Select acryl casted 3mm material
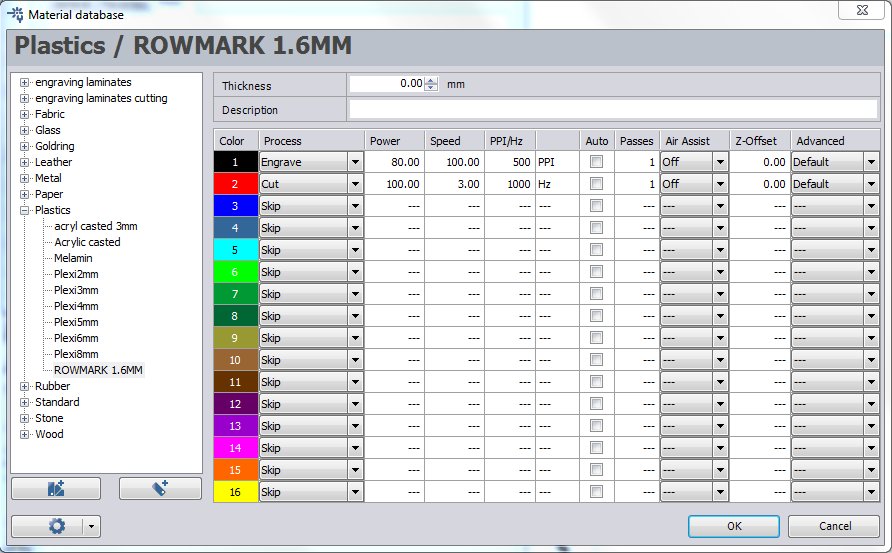This screenshot has width=892, height=553. [x=96, y=226]
